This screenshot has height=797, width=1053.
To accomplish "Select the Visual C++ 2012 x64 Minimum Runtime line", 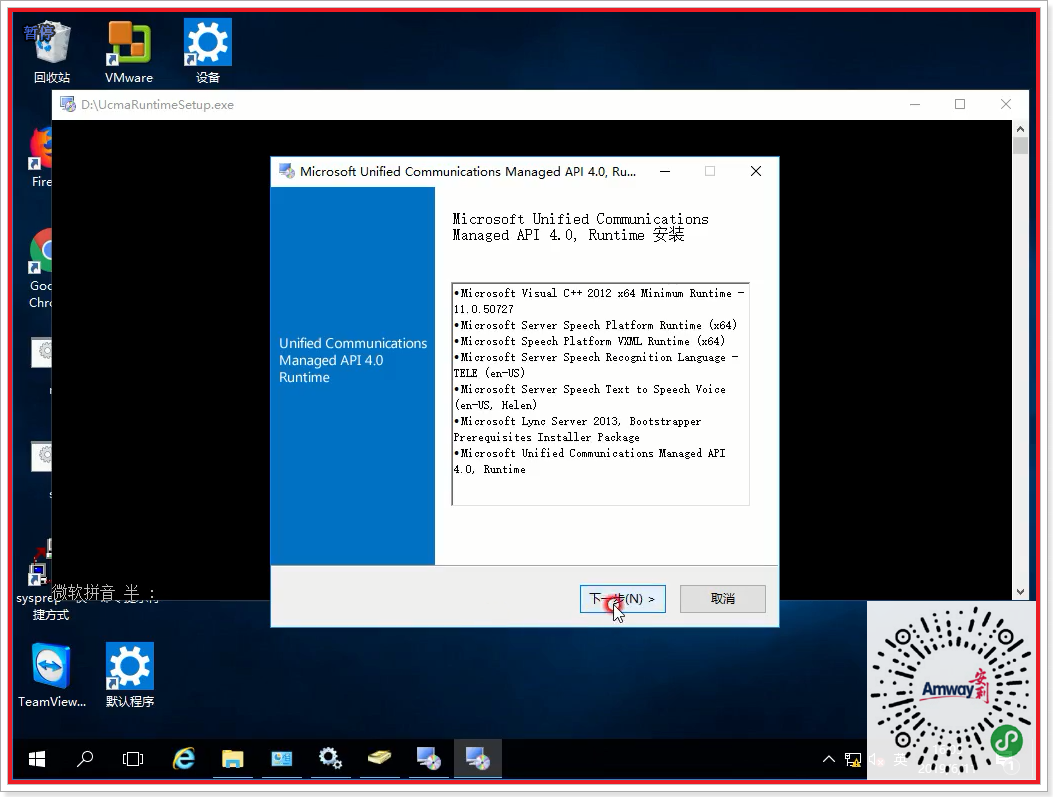I will (599, 301).
